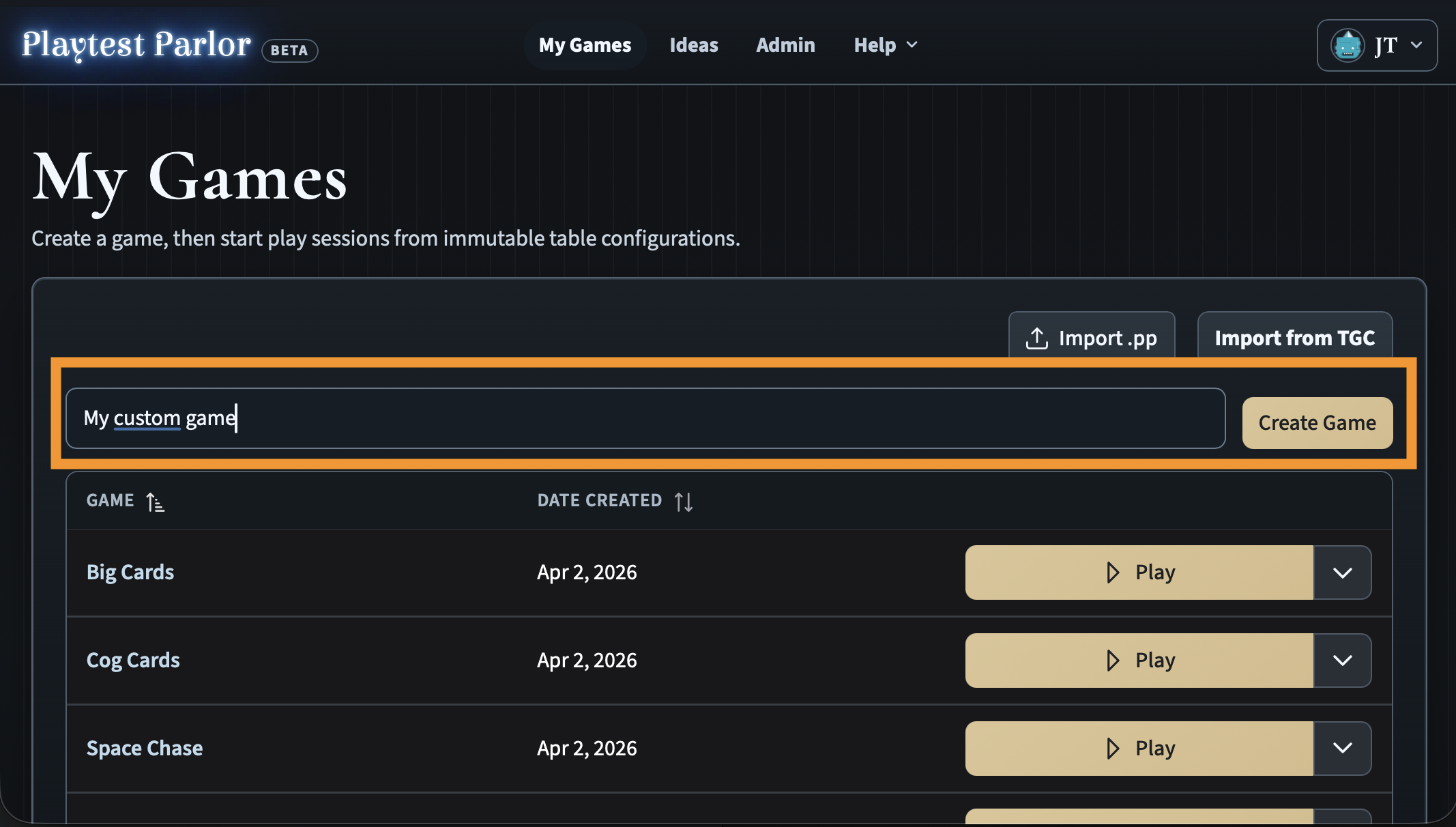
Task: Click the My Games page heading
Action: click(x=190, y=179)
